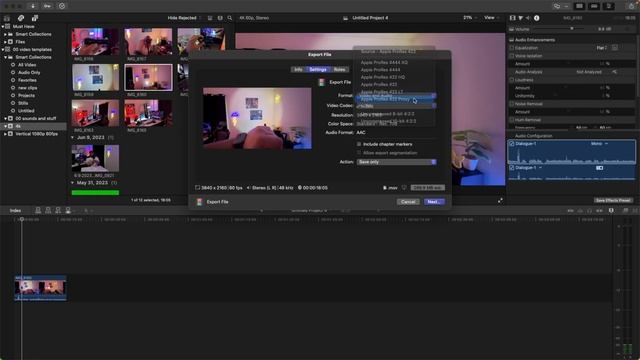This screenshot has width=640, height=360.
Task: Open the Mono channel dropdown
Action: coord(599,144)
